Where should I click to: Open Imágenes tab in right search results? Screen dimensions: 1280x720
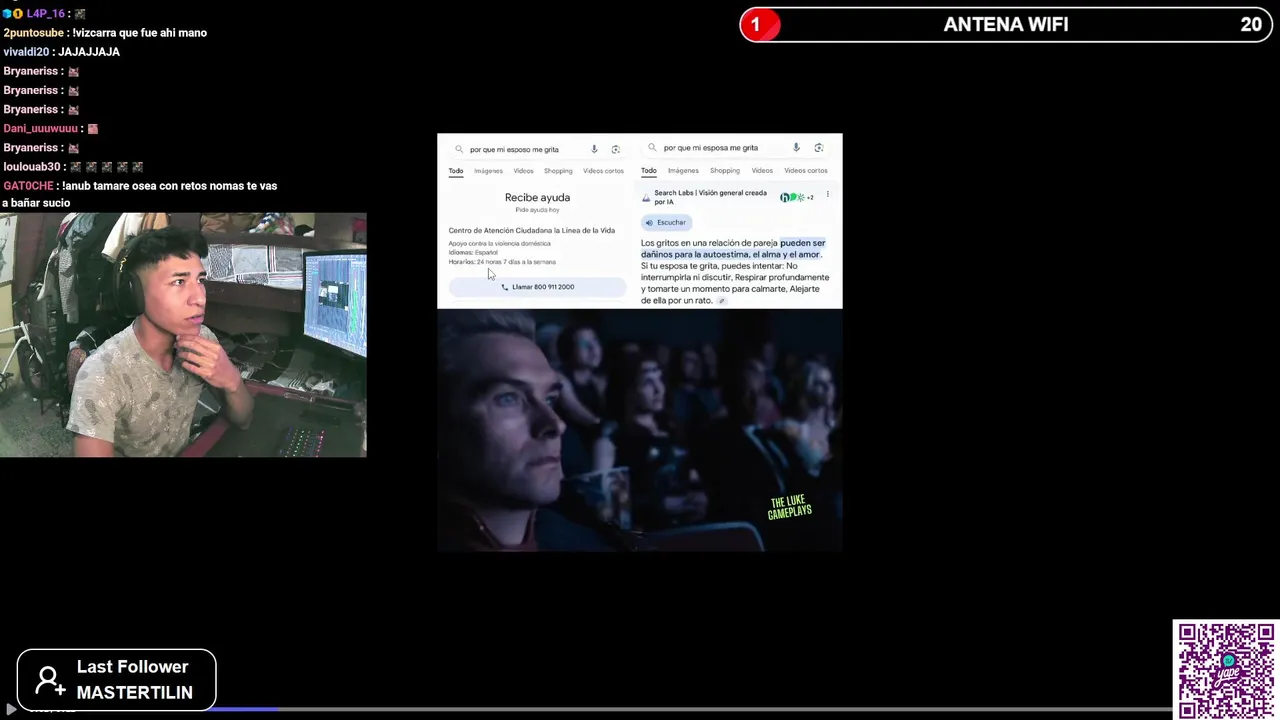pos(683,171)
